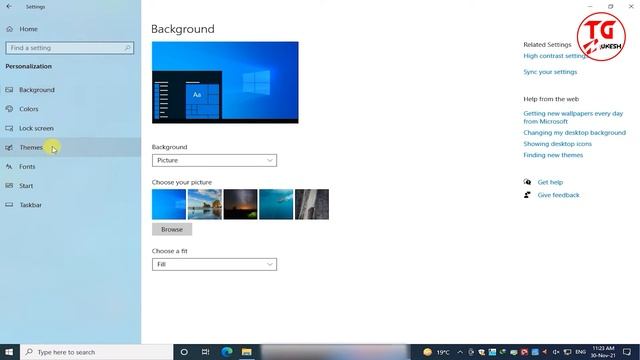Click the Give feedback link
Image resolution: width=640 pixels, height=360 pixels.
558,195
